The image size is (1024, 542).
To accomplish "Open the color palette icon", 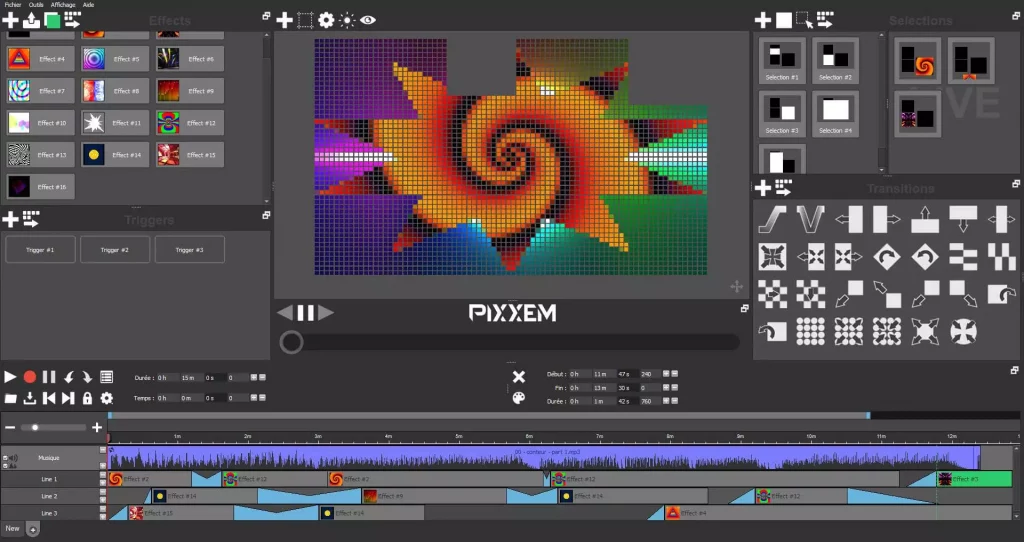I will click(x=518, y=398).
